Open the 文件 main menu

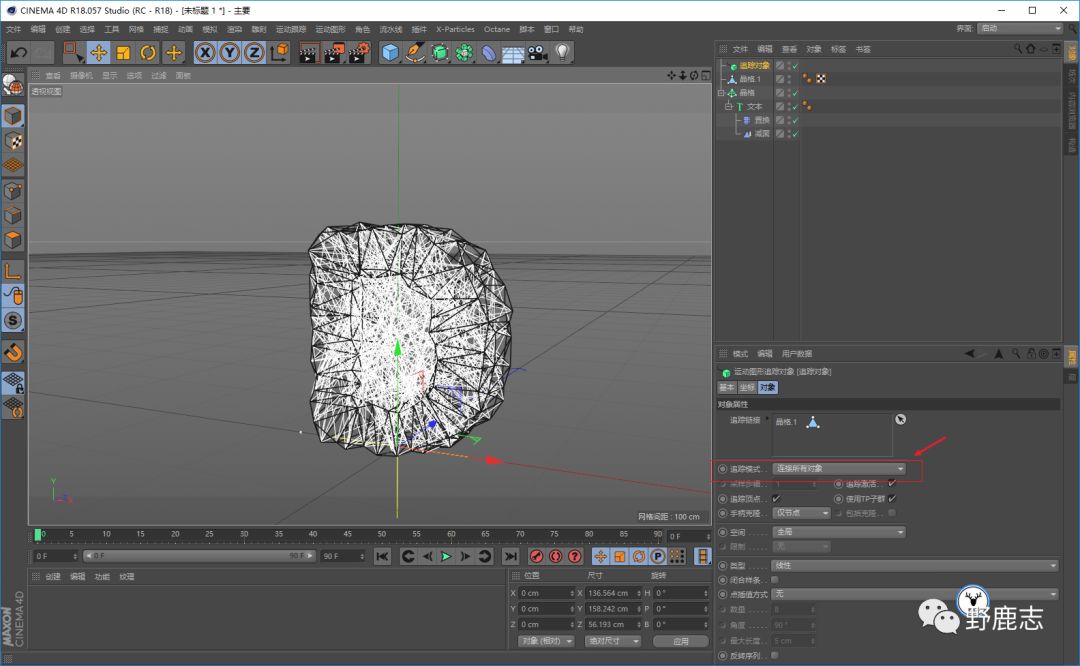coord(14,30)
